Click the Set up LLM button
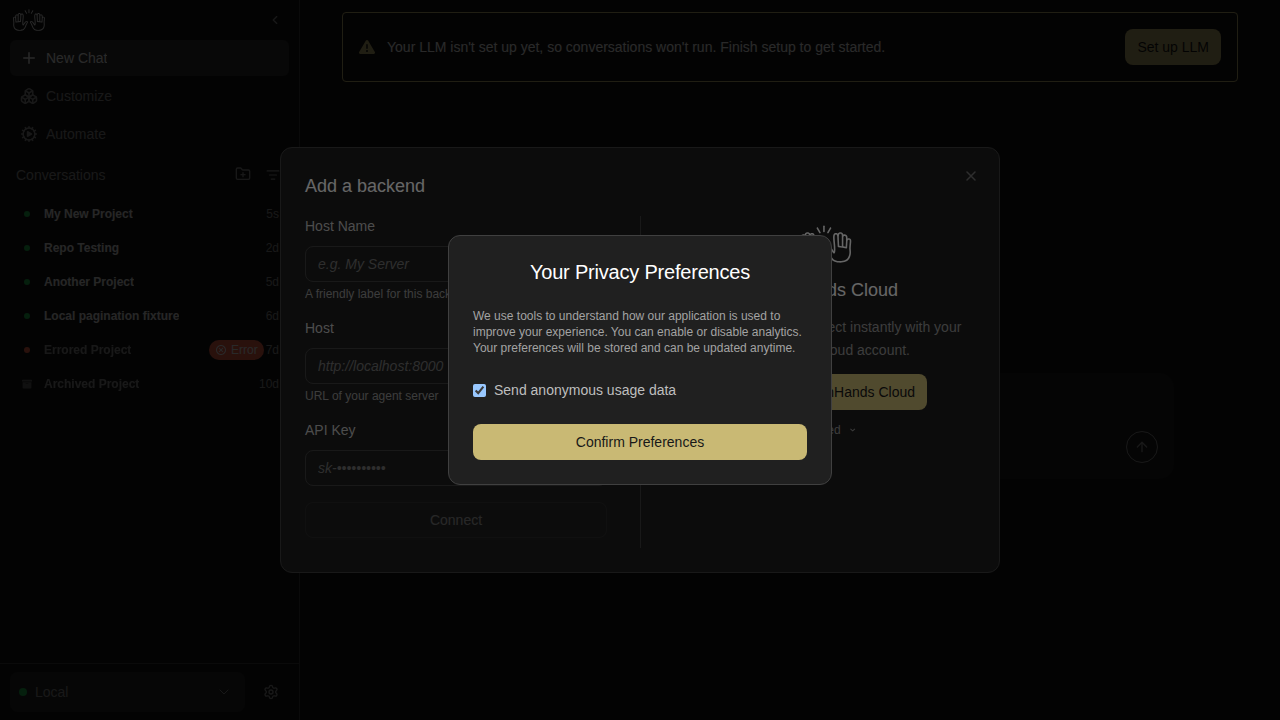This screenshot has width=1280, height=720. tap(1173, 47)
